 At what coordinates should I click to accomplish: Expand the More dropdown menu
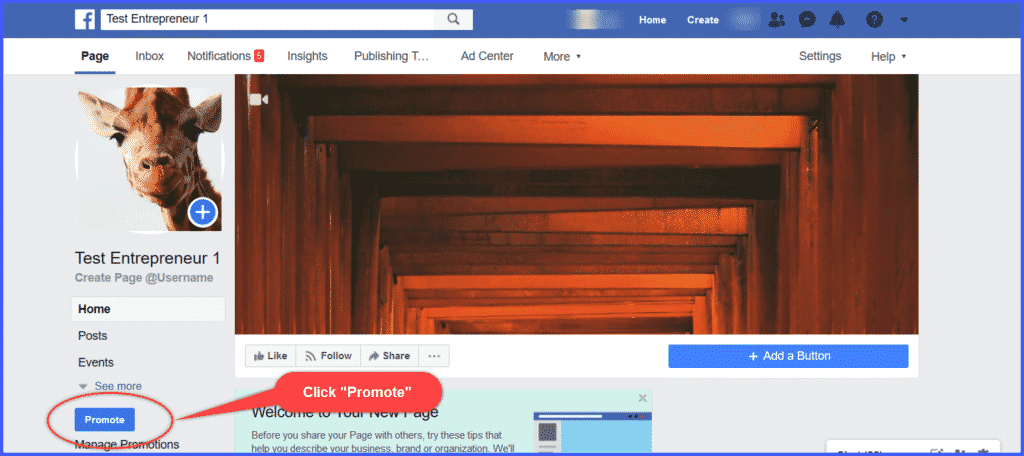[562, 57]
